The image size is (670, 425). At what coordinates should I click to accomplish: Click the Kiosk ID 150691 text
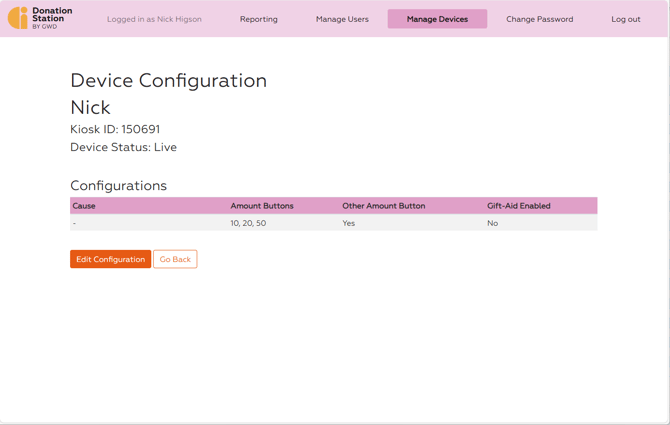coord(115,129)
